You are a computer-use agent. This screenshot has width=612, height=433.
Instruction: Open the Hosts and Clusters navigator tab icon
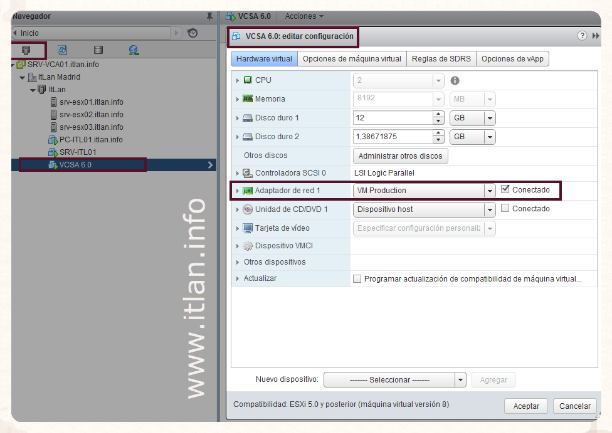click(x=25, y=49)
